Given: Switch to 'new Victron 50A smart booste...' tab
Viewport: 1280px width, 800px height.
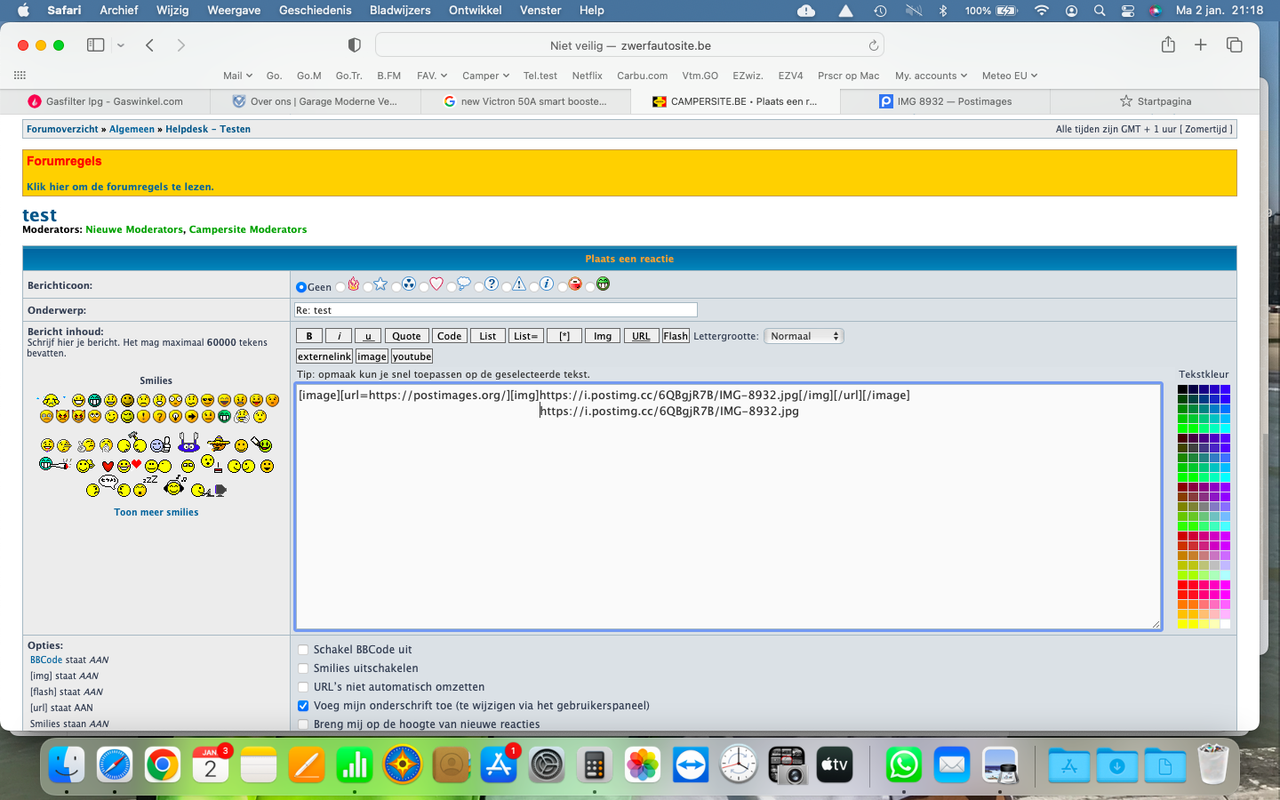Looking at the screenshot, I should (x=526, y=101).
